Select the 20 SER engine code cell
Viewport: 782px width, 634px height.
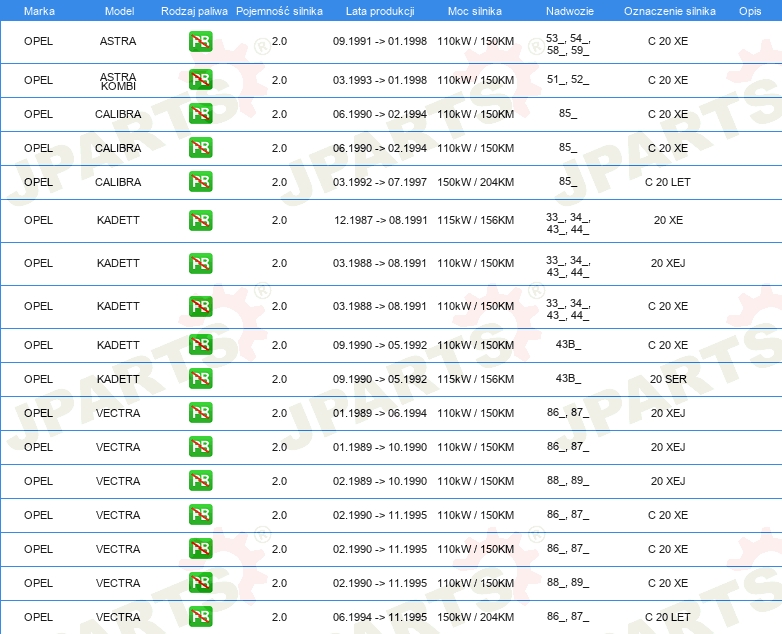click(668, 379)
